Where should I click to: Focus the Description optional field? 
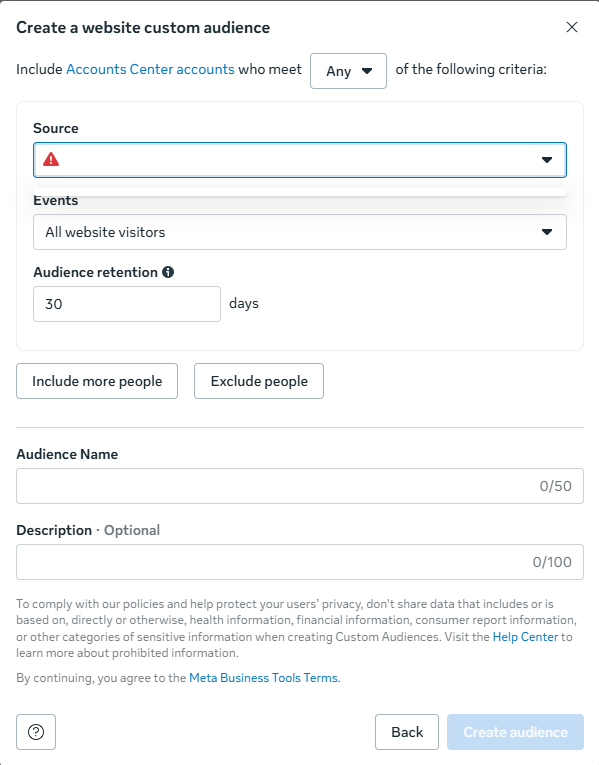[x=300, y=562]
